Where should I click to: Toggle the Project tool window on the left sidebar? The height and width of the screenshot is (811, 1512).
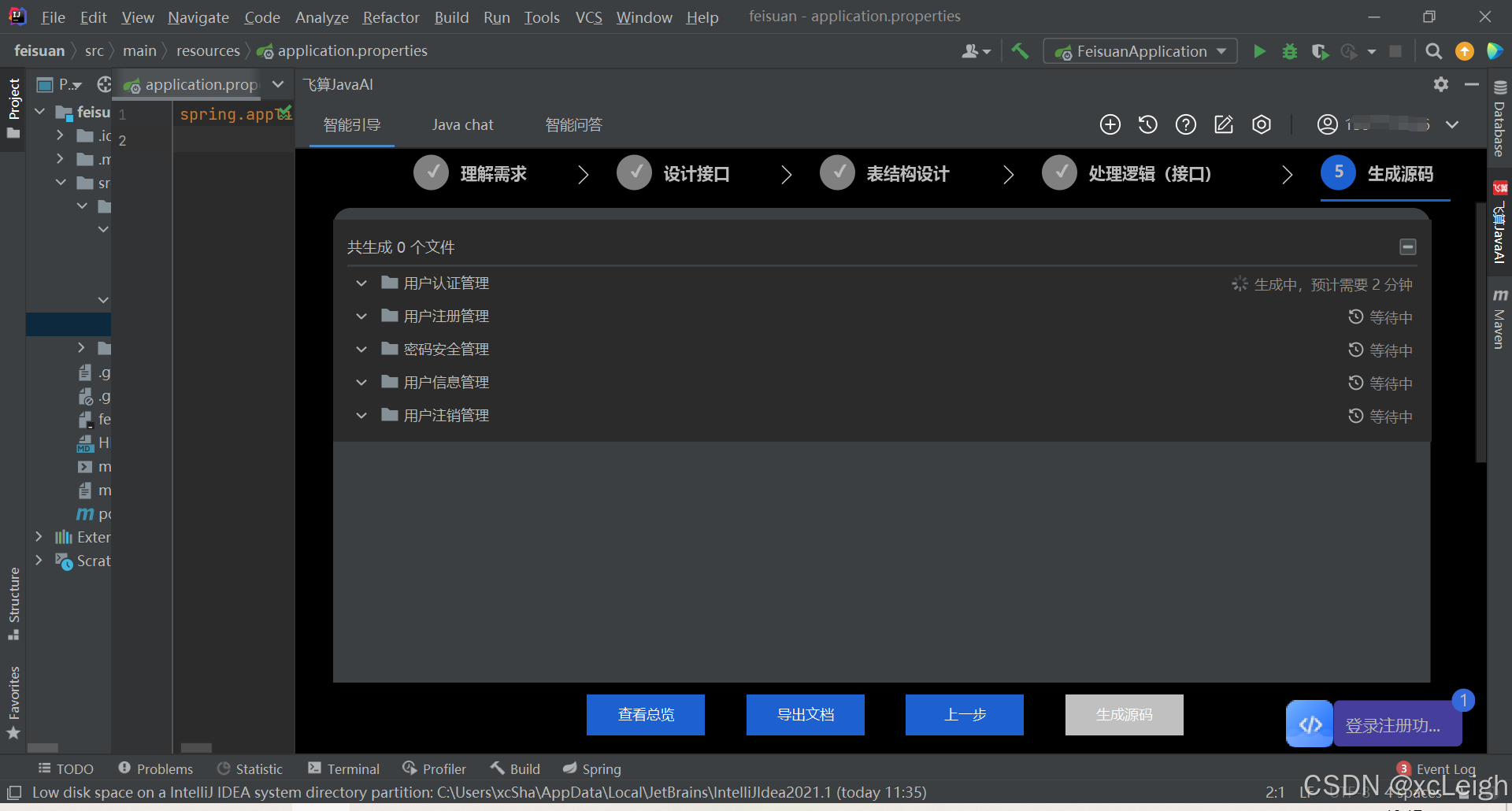pos(13,106)
